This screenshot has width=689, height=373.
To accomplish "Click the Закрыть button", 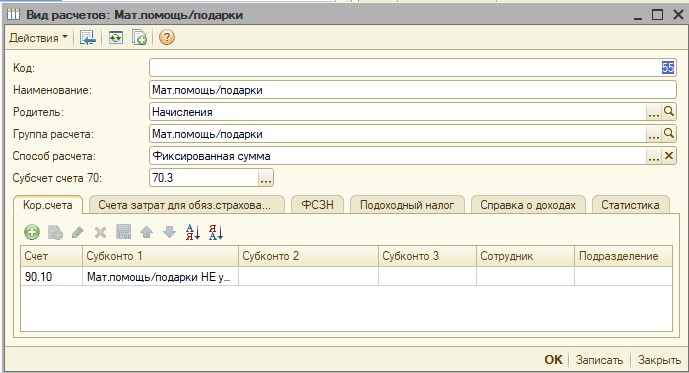I will 659,359.
